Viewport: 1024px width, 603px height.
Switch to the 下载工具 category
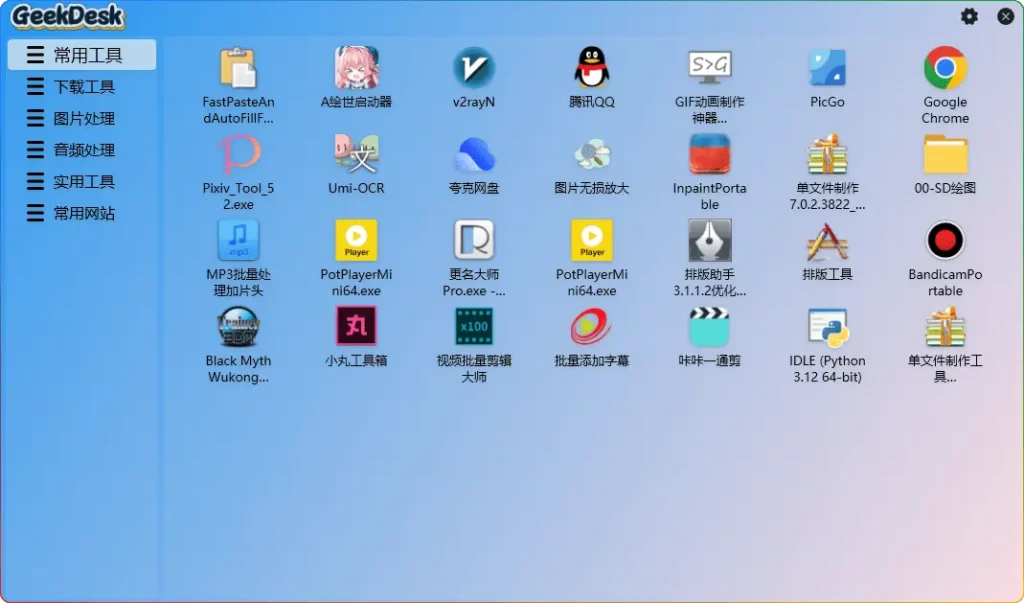point(82,86)
